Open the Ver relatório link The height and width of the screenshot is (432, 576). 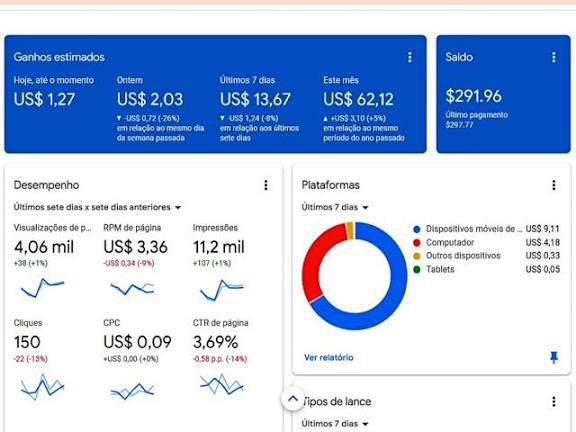click(x=328, y=357)
